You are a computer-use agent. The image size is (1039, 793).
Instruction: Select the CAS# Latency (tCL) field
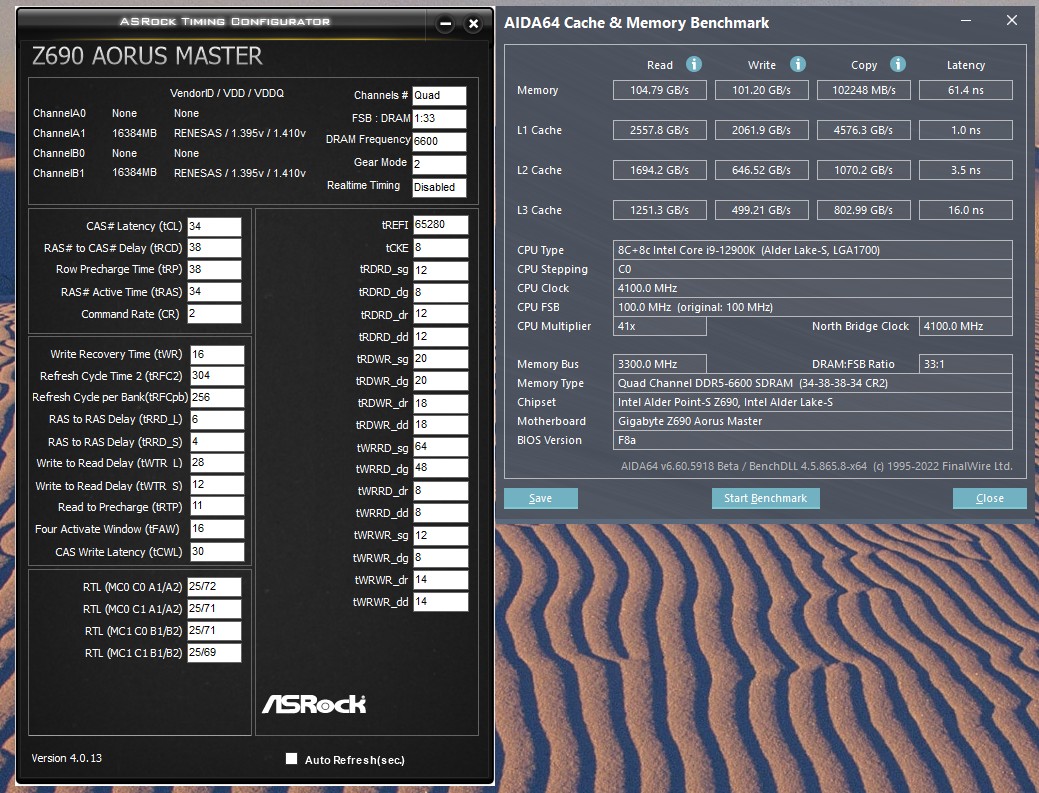214,227
